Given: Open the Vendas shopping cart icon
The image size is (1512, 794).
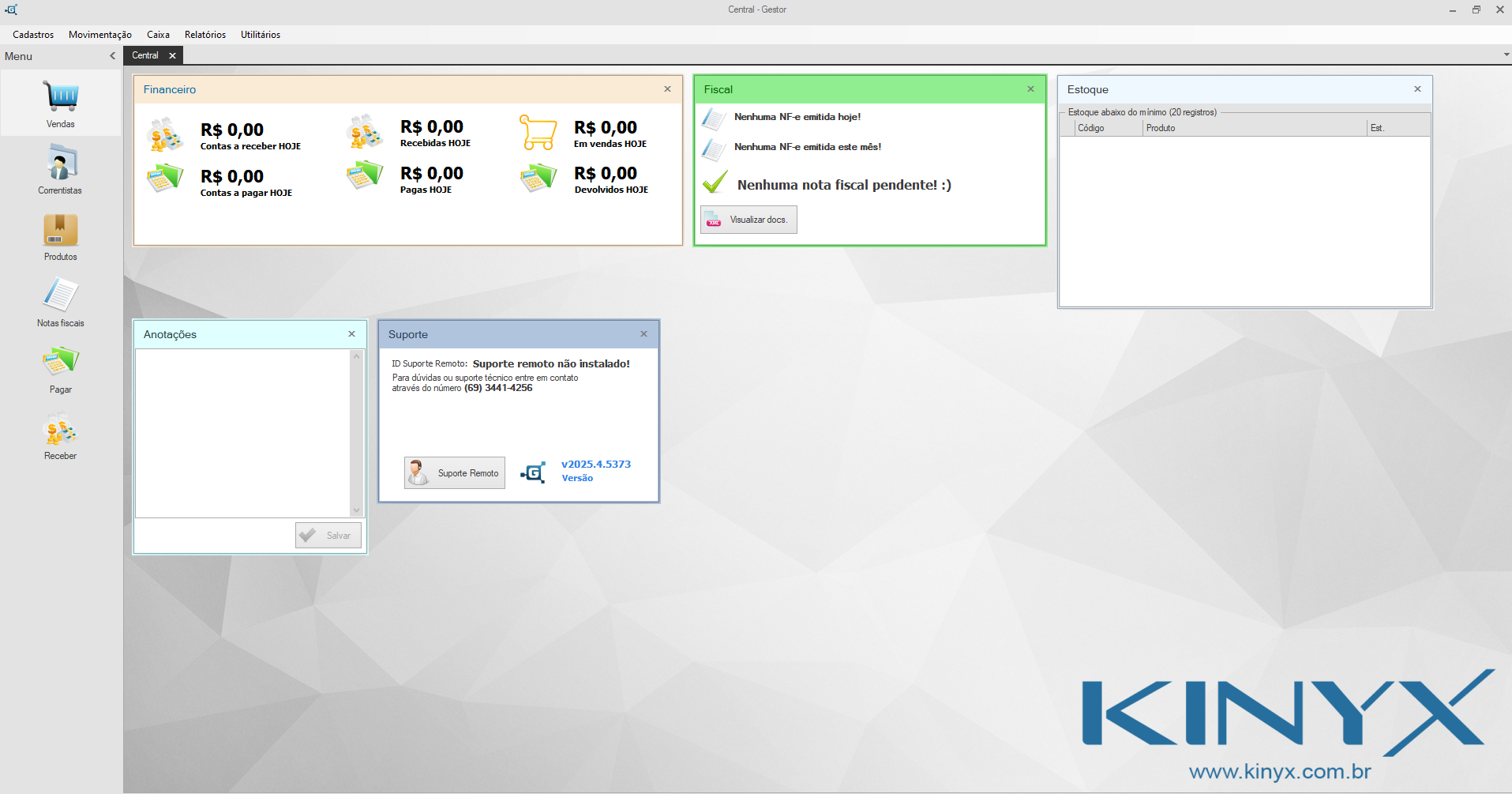Looking at the screenshot, I should (60, 95).
